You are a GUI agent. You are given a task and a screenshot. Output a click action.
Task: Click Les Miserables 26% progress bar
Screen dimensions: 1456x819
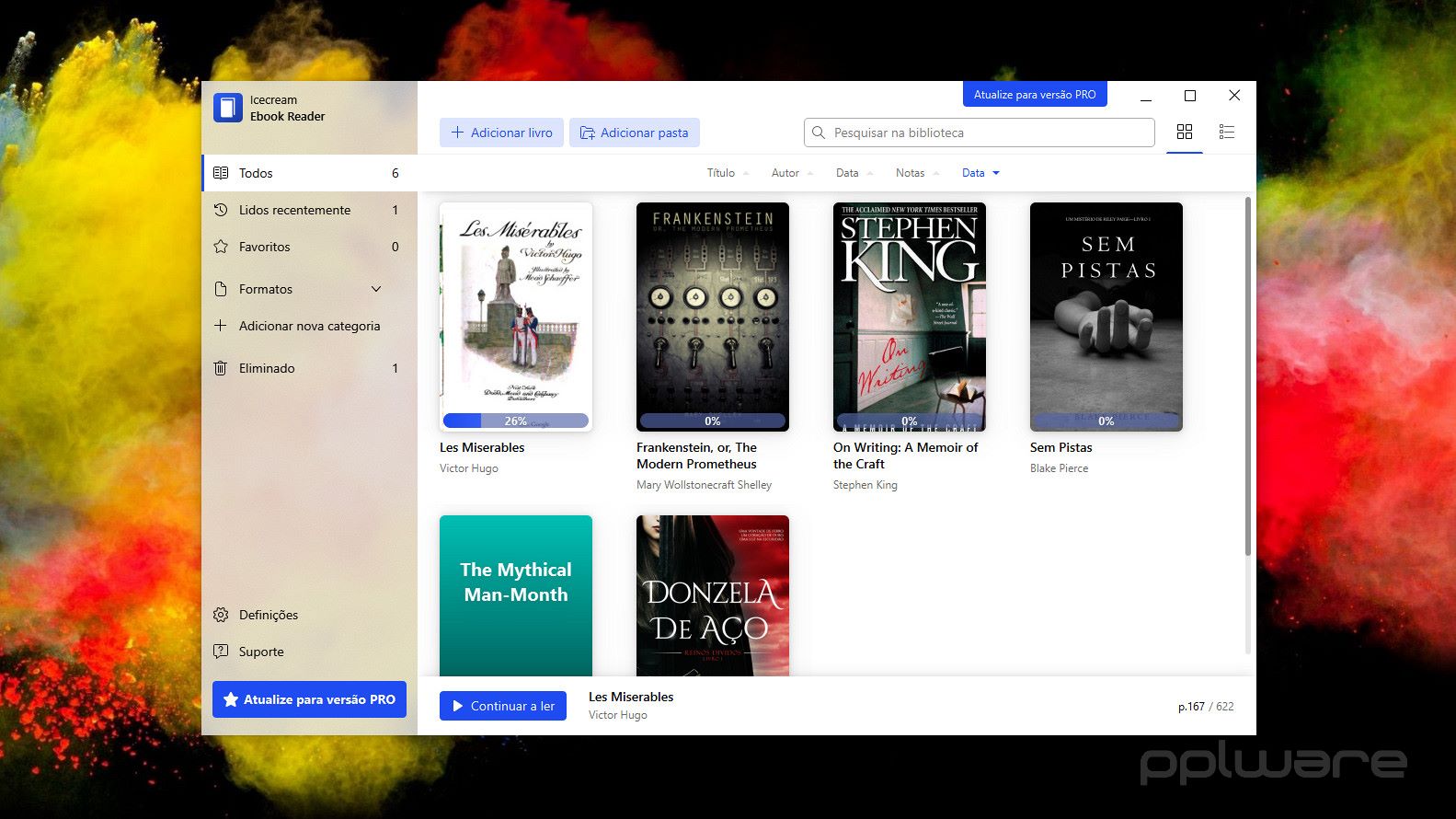coord(515,421)
